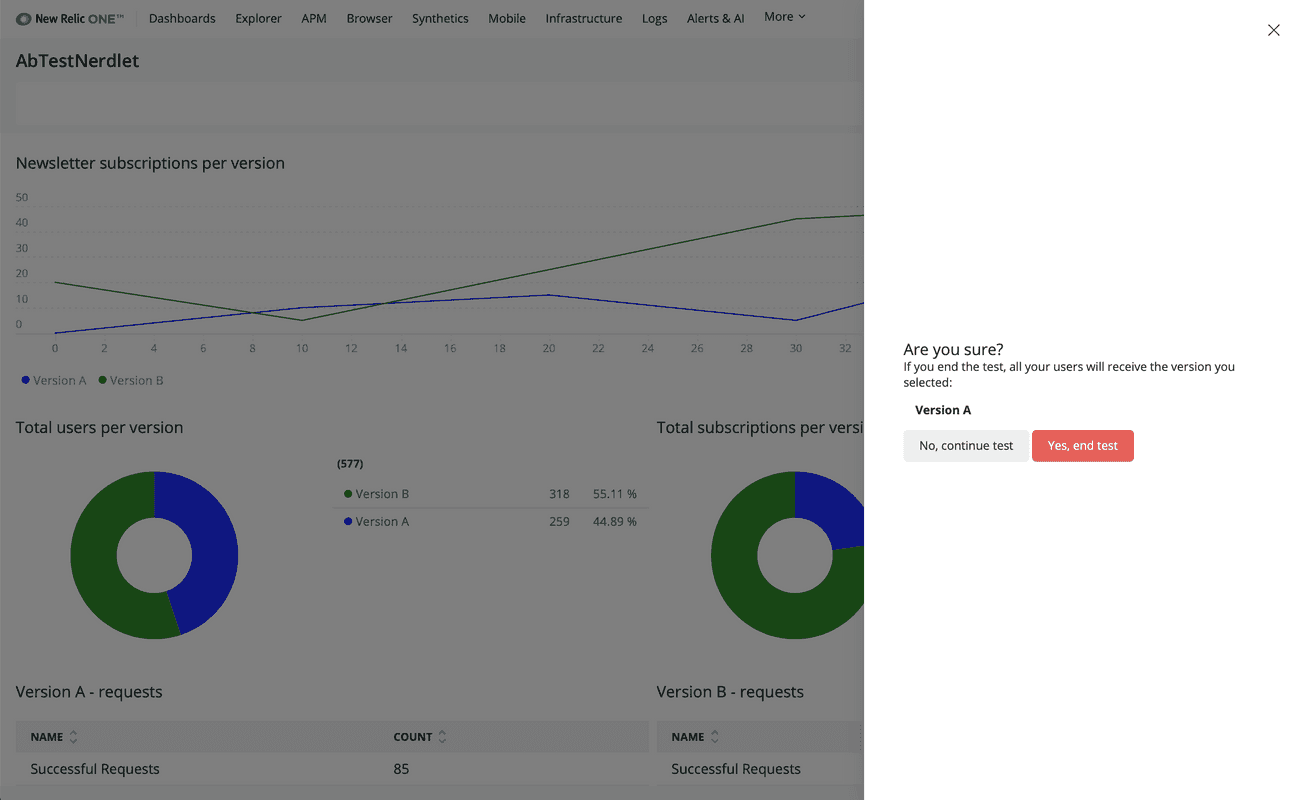Open Alerts & AI in the navigation

click(716, 18)
